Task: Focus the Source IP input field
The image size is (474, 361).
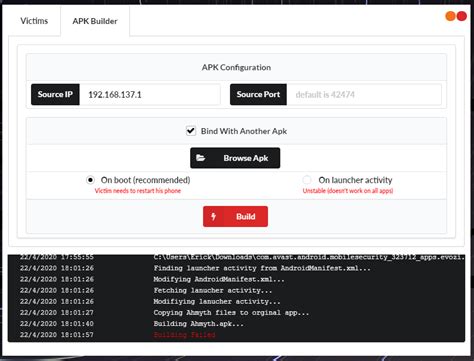Action: pyautogui.click(x=150, y=94)
